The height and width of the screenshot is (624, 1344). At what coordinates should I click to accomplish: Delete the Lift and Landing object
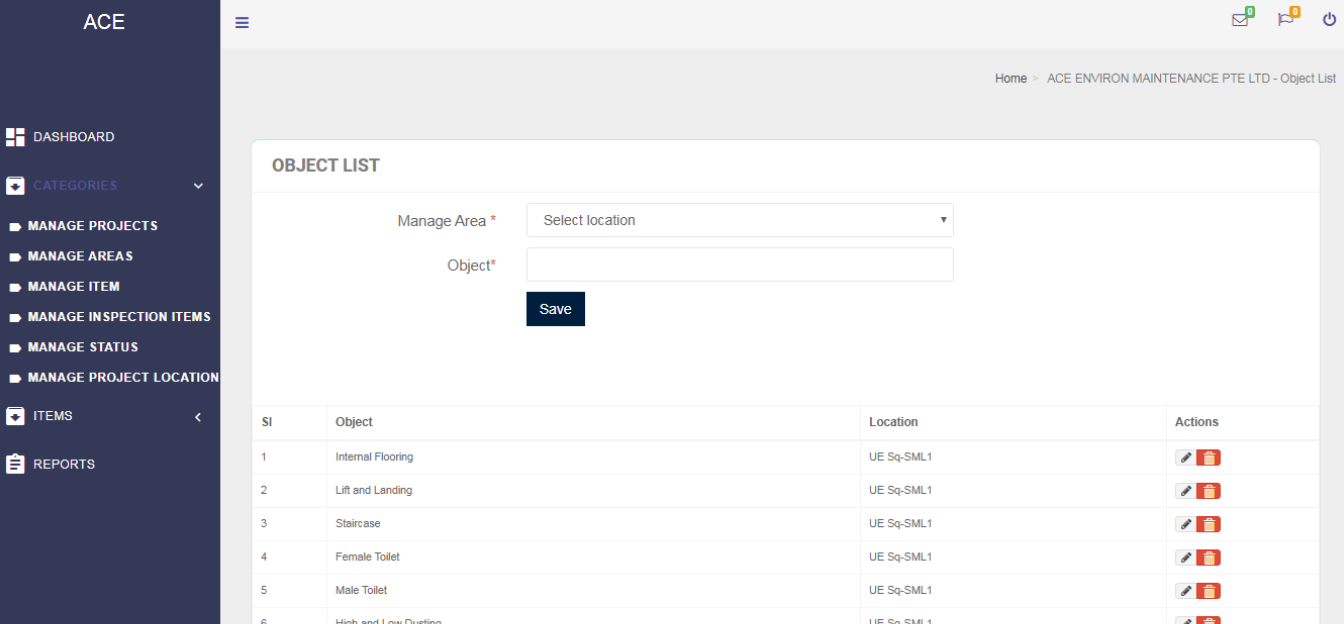(1208, 491)
